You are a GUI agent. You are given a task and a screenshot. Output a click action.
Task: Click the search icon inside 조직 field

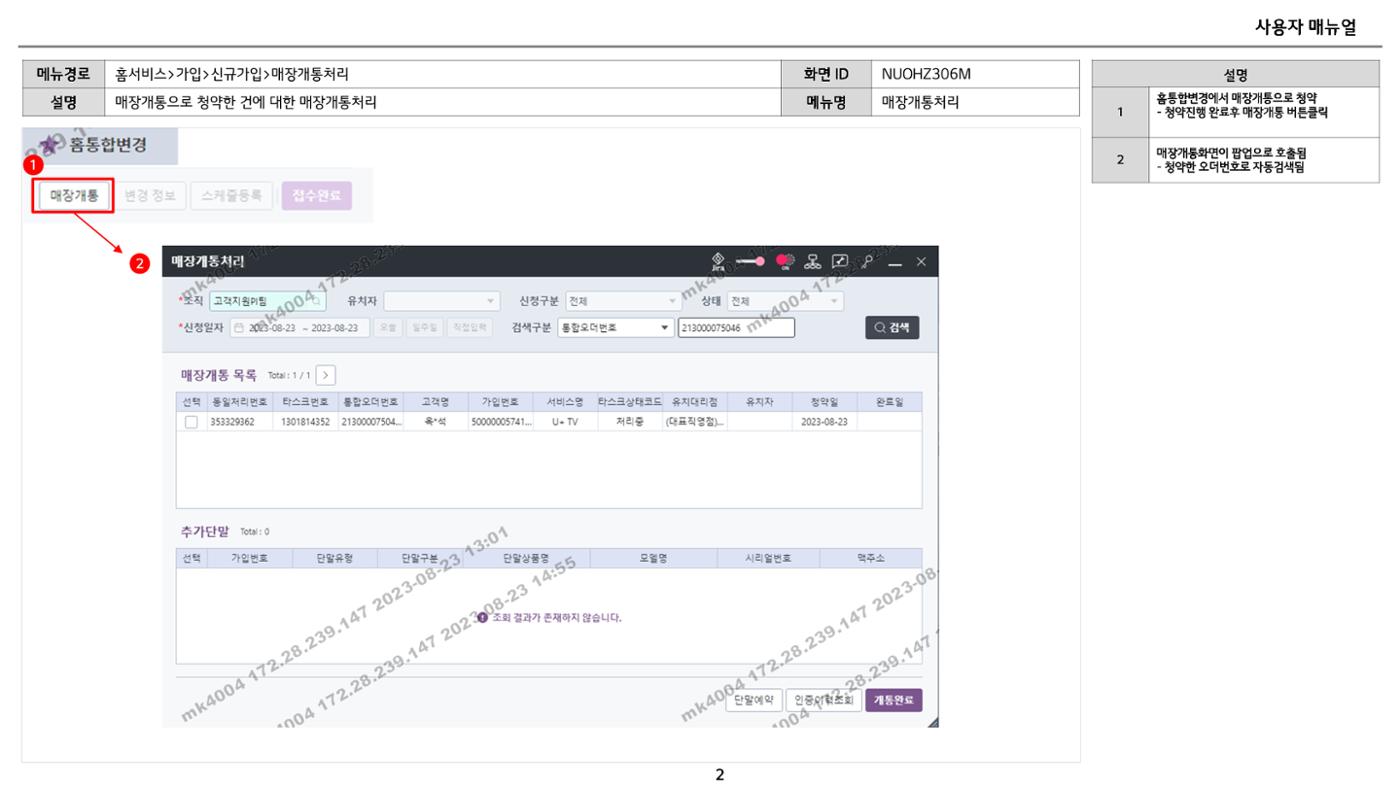316,301
